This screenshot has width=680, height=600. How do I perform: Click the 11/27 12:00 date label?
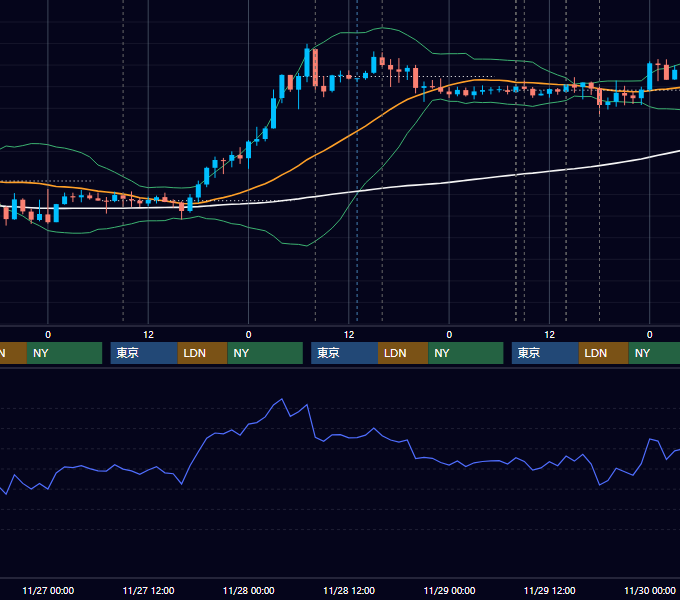148,590
